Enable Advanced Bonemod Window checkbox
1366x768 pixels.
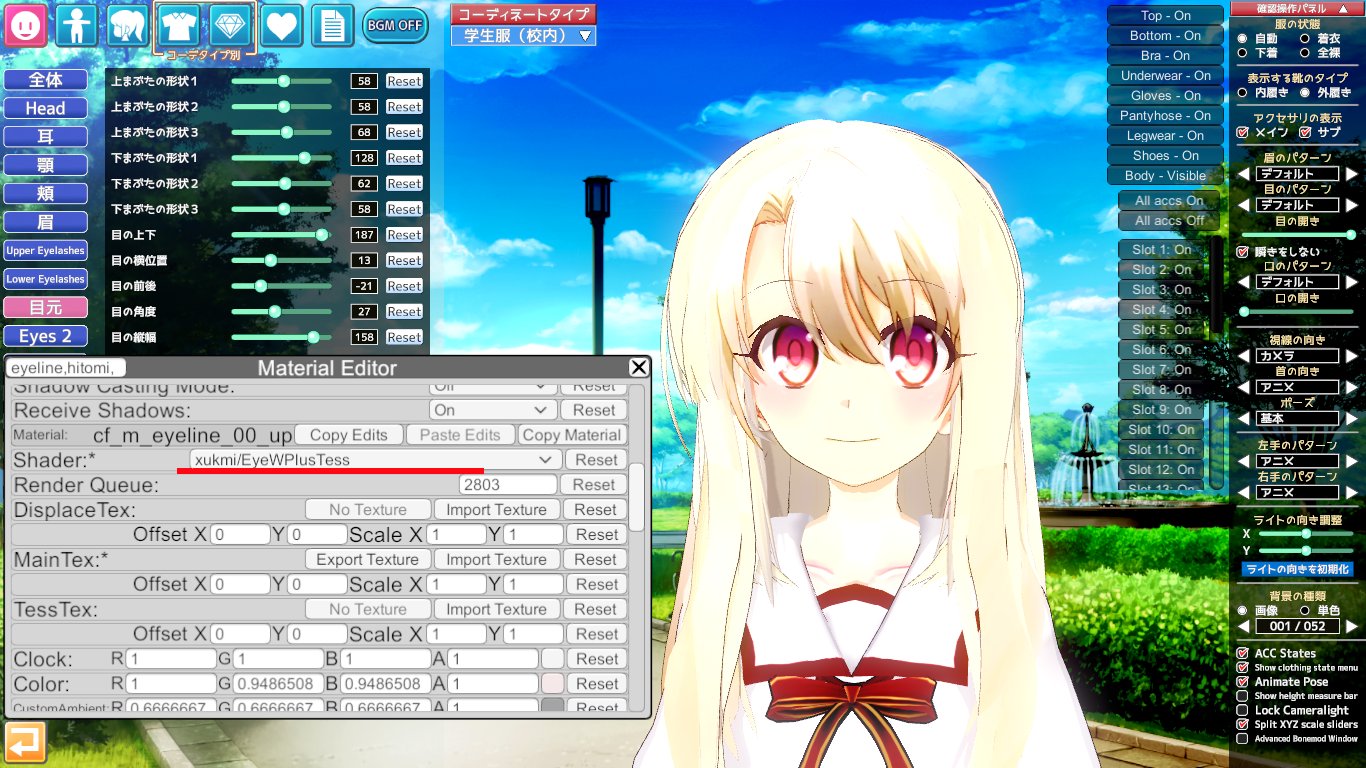[1243, 739]
